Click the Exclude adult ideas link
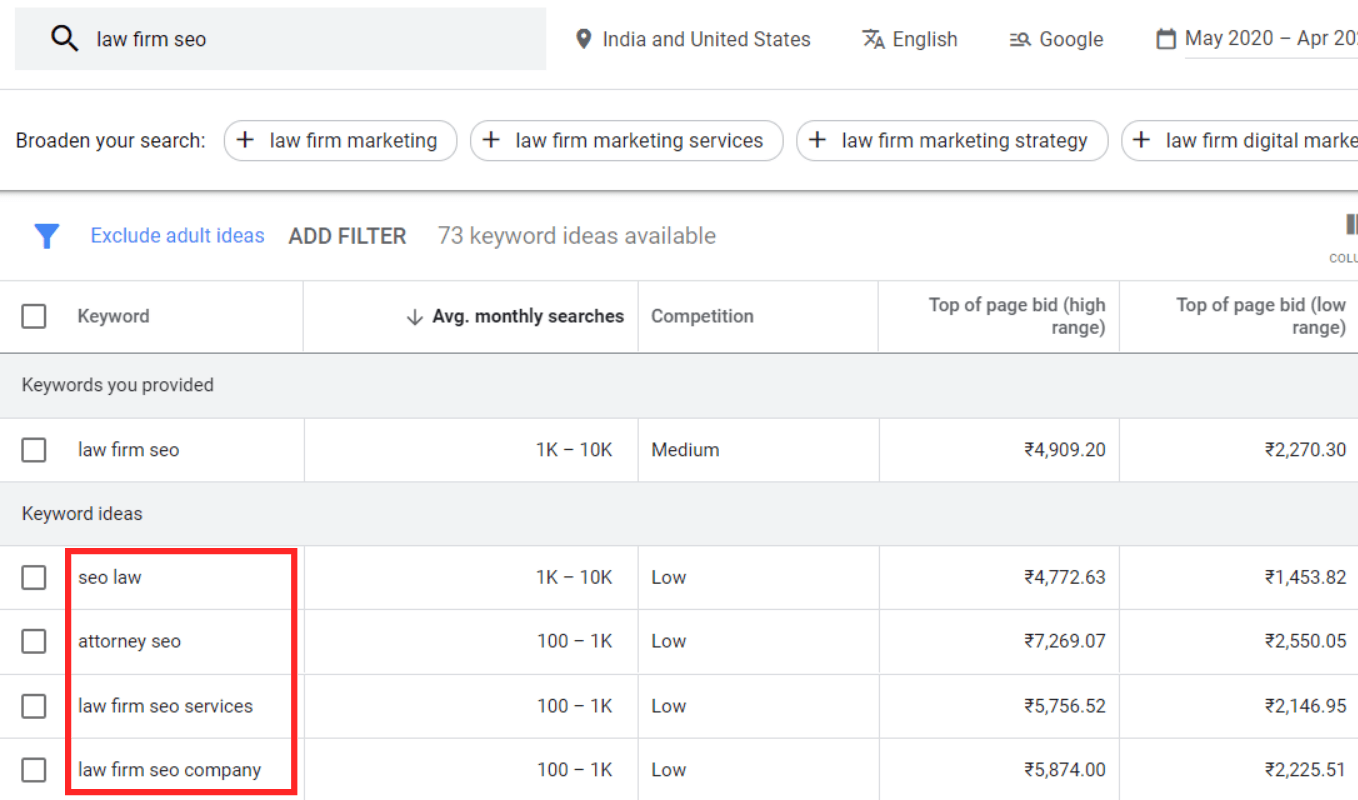 pyautogui.click(x=177, y=236)
